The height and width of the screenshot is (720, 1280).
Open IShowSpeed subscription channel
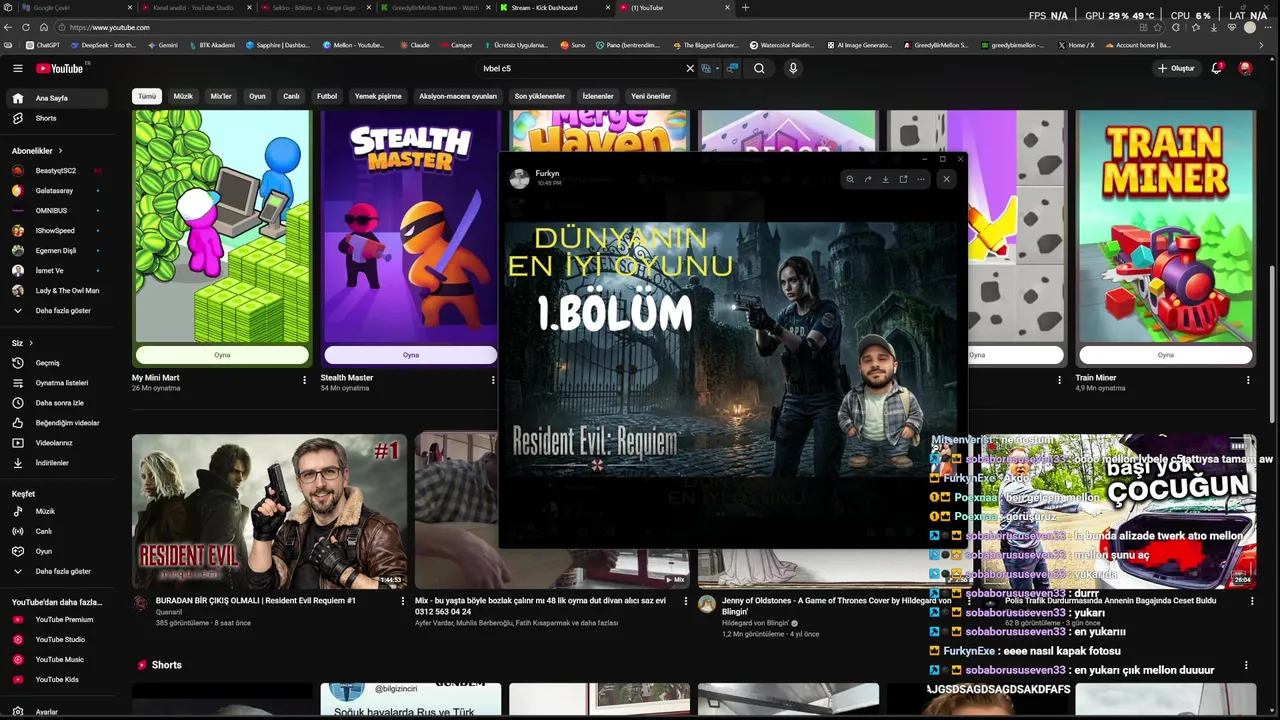pyautogui.click(x=57, y=230)
